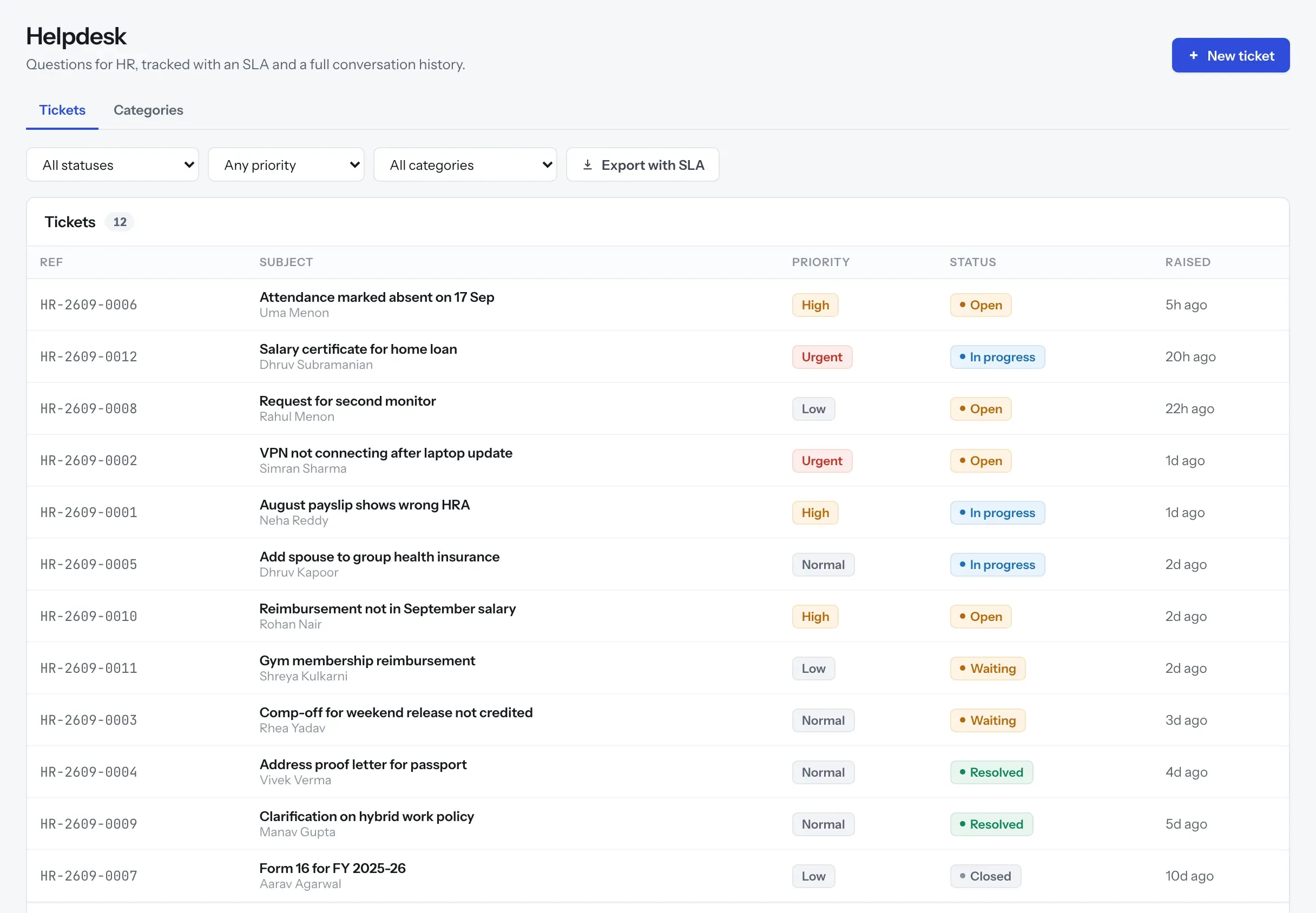The width and height of the screenshot is (1316, 913).
Task: Open Comp-off for weekend release not credited
Action: 396,713
